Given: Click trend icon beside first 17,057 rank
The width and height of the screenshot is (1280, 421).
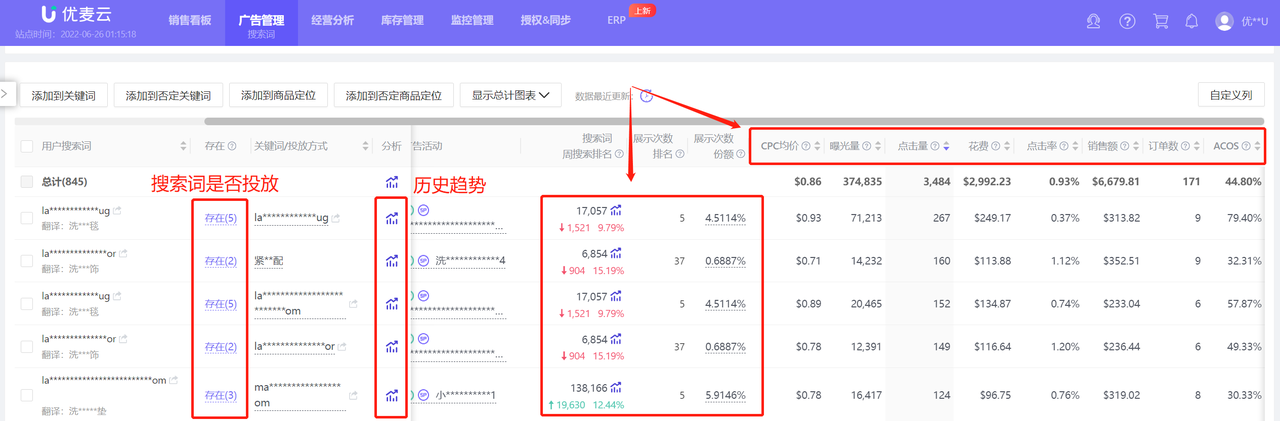Looking at the screenshot, I should [x=617, y=210].
